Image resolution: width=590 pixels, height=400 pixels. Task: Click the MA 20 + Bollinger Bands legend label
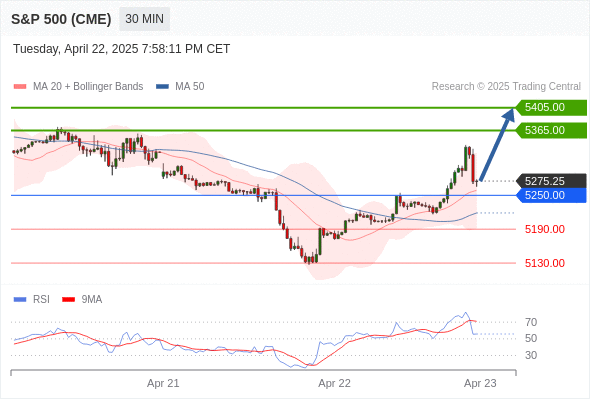click(88, 87)
